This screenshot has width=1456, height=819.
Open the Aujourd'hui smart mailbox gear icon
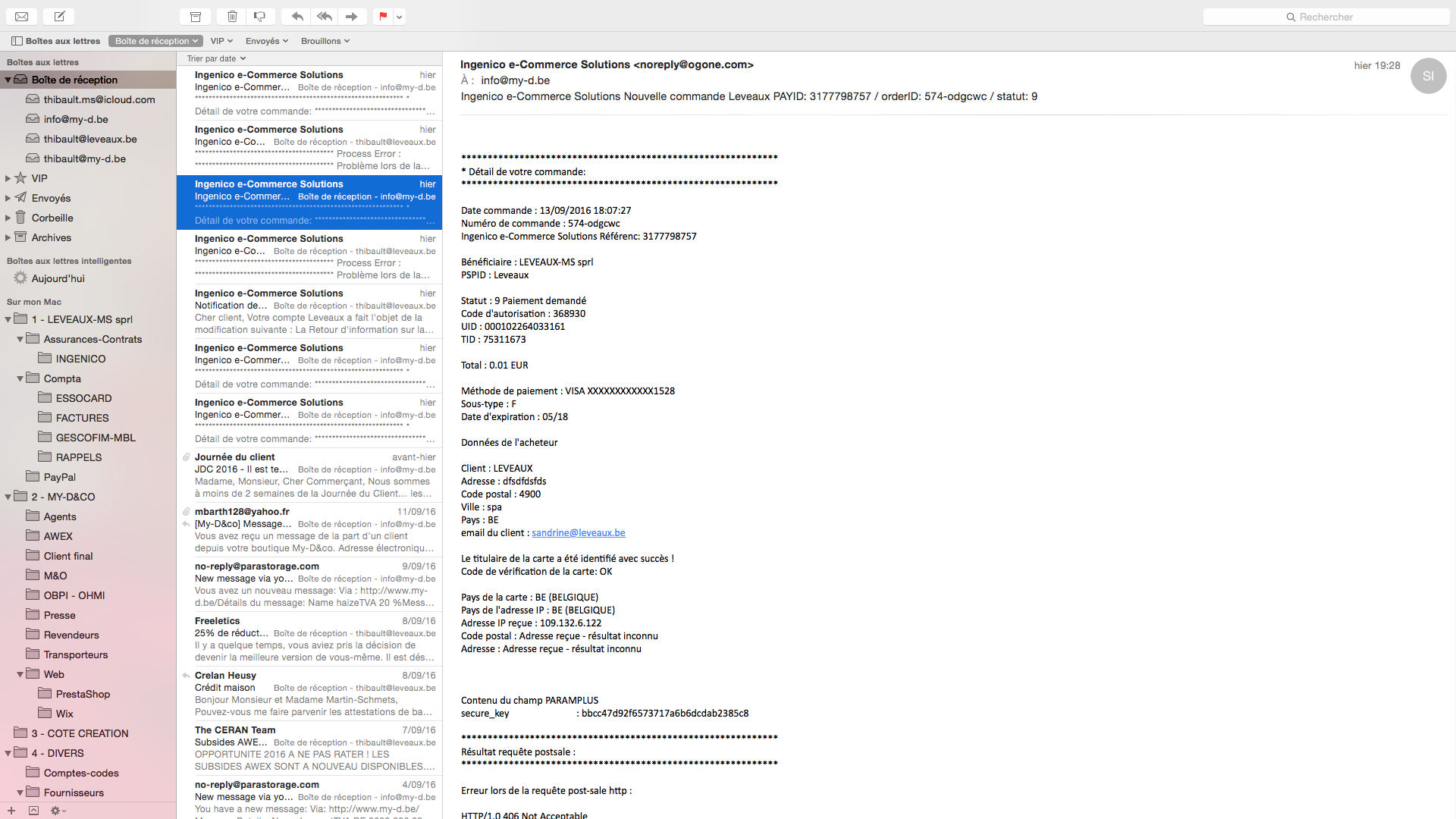tap(20, 278)
